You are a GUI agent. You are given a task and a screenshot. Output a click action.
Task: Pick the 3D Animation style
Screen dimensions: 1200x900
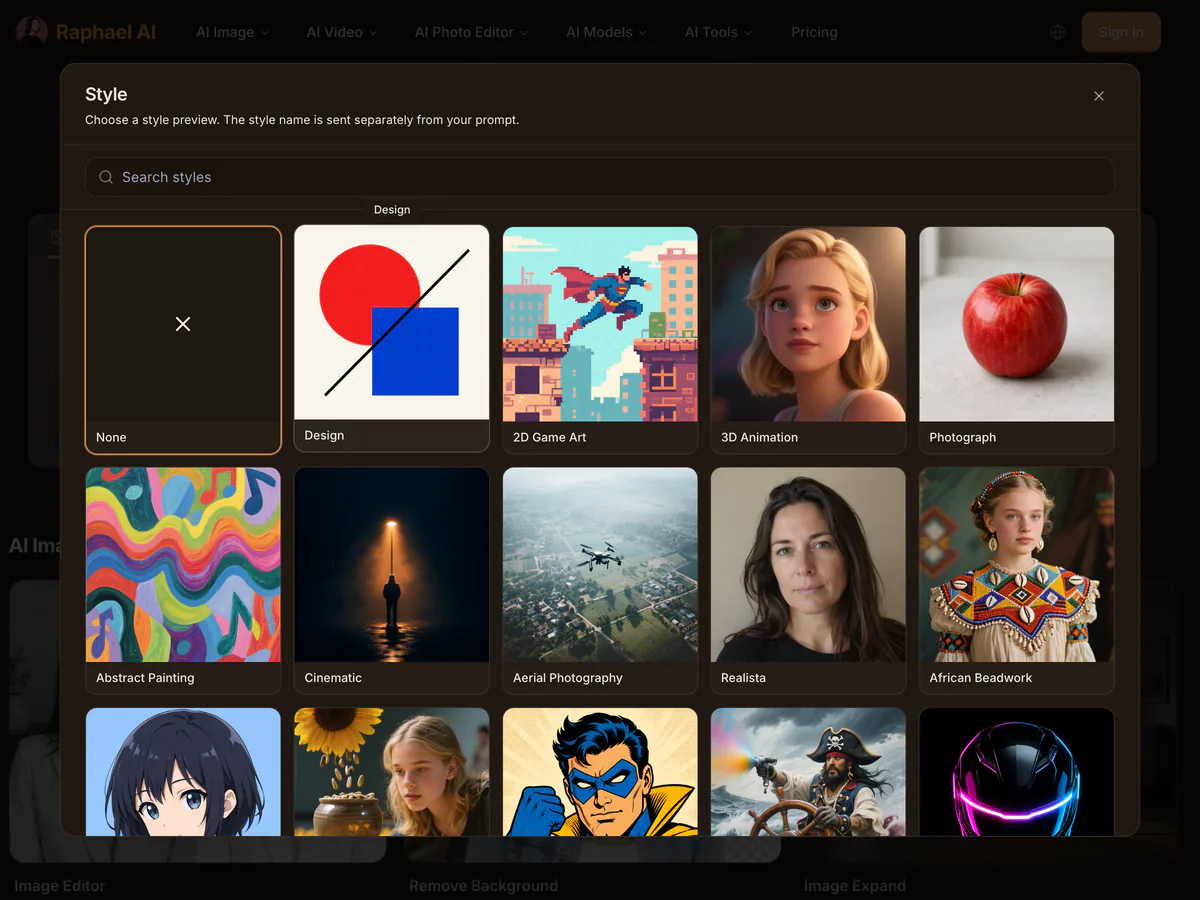click(x=808, y=340)
